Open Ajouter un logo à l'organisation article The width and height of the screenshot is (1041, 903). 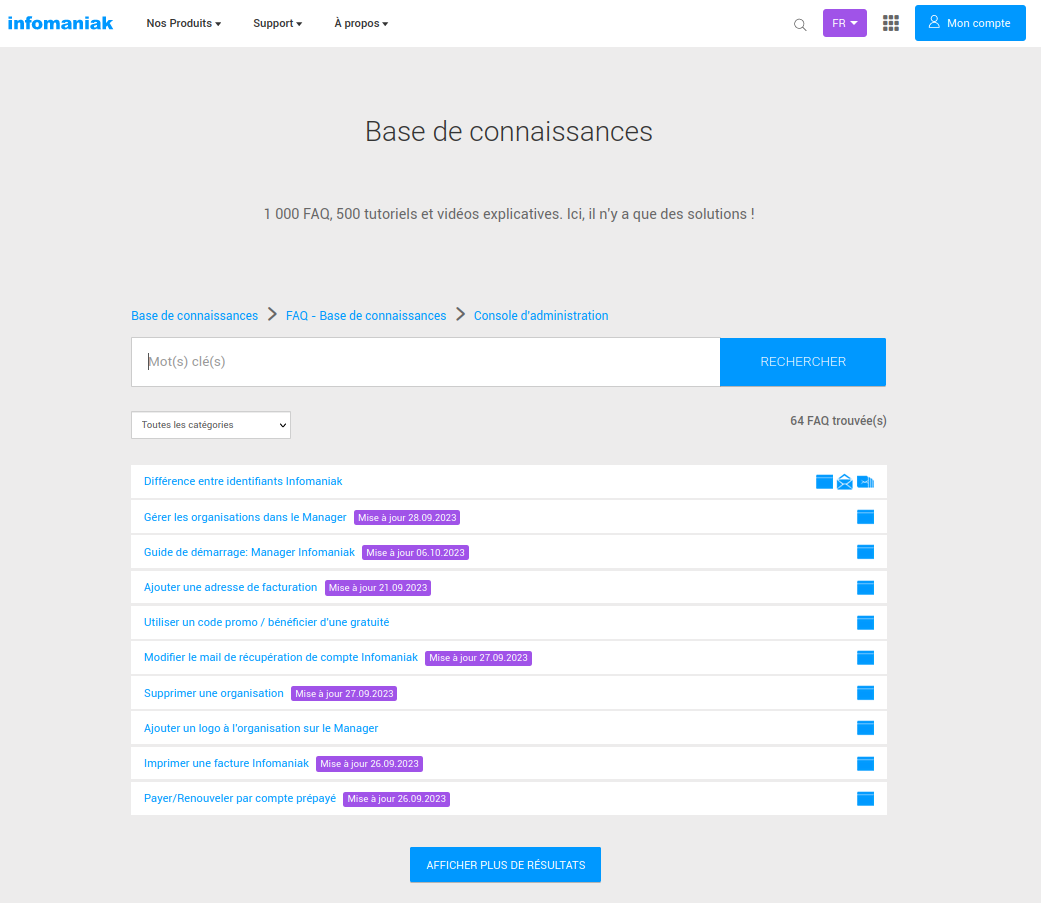pos(261,728)
